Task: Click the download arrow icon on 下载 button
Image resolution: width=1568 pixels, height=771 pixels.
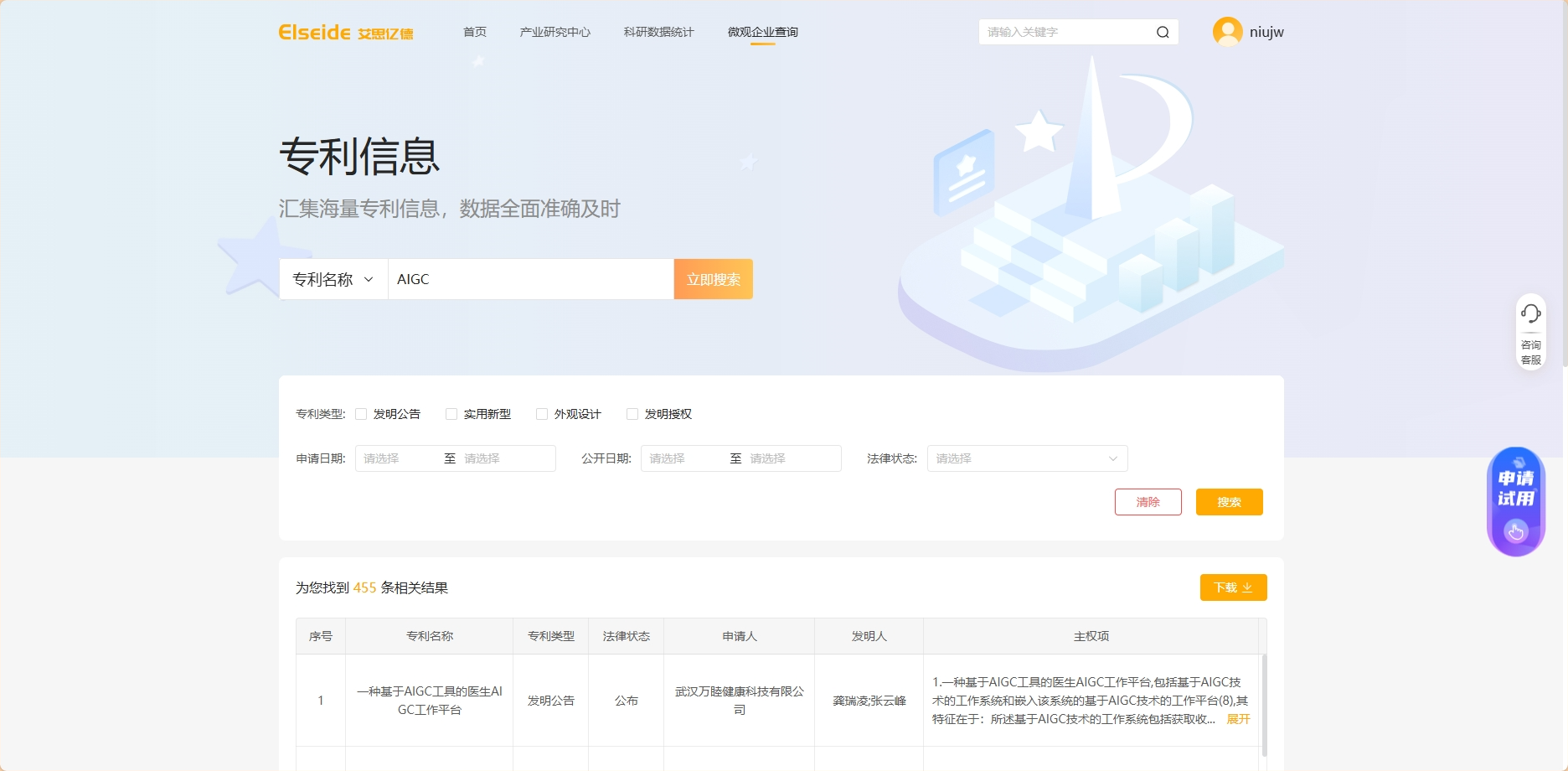Action: (x=1247, y=587)
